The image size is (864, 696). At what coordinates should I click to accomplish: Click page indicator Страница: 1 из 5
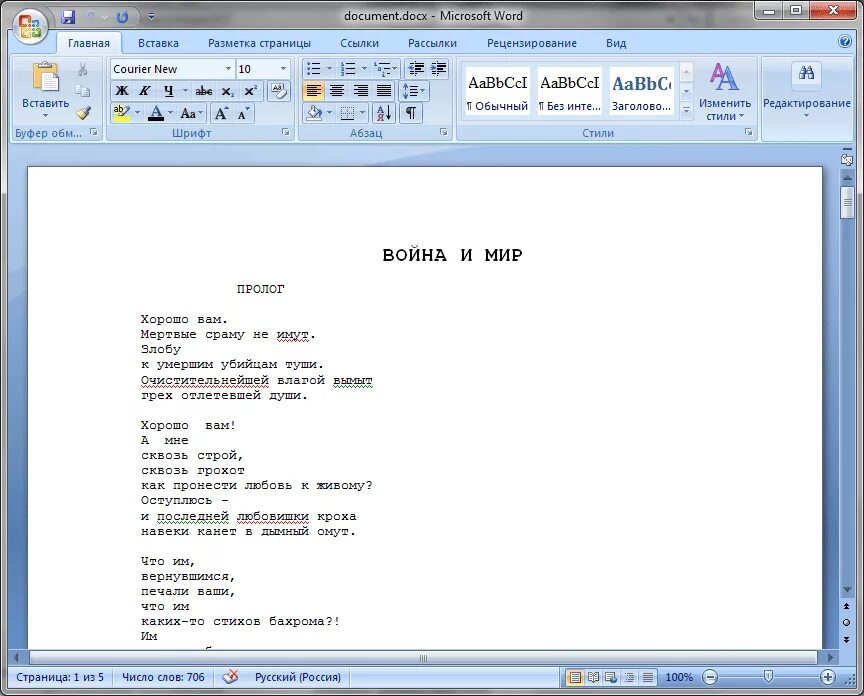tap(60, 677)
